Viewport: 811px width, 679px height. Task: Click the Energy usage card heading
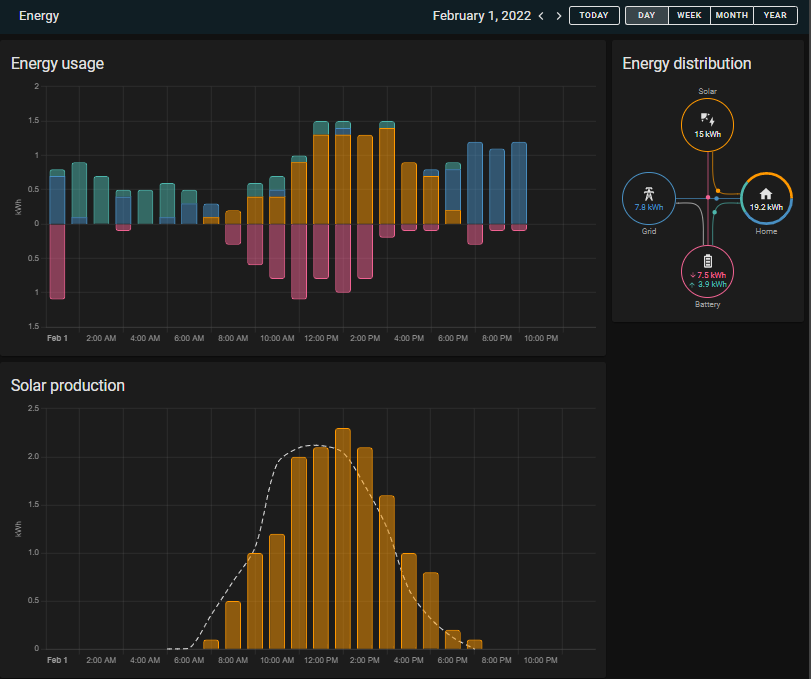tap(57, 64)
